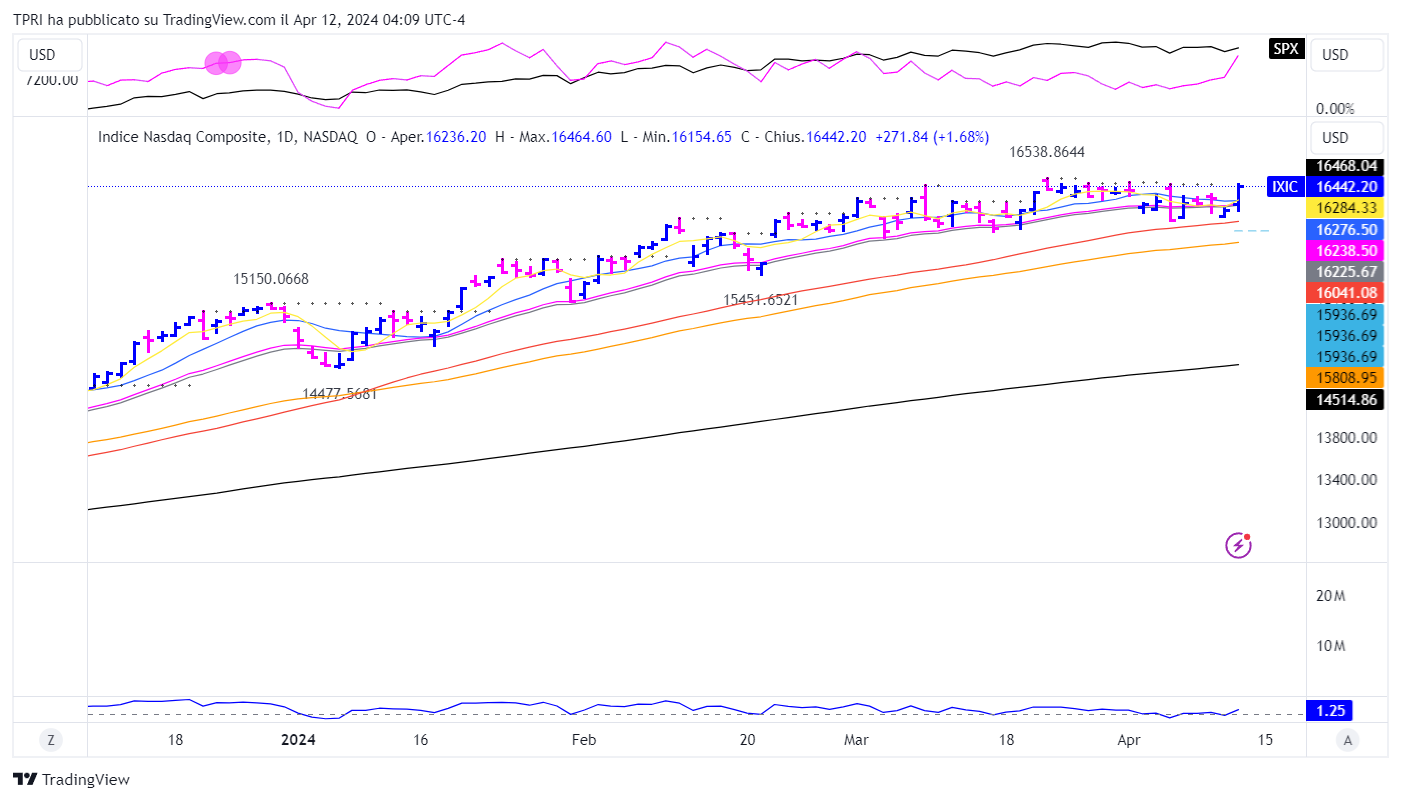
Task: Click the Mar label on time axis
Action: [856, 740]
